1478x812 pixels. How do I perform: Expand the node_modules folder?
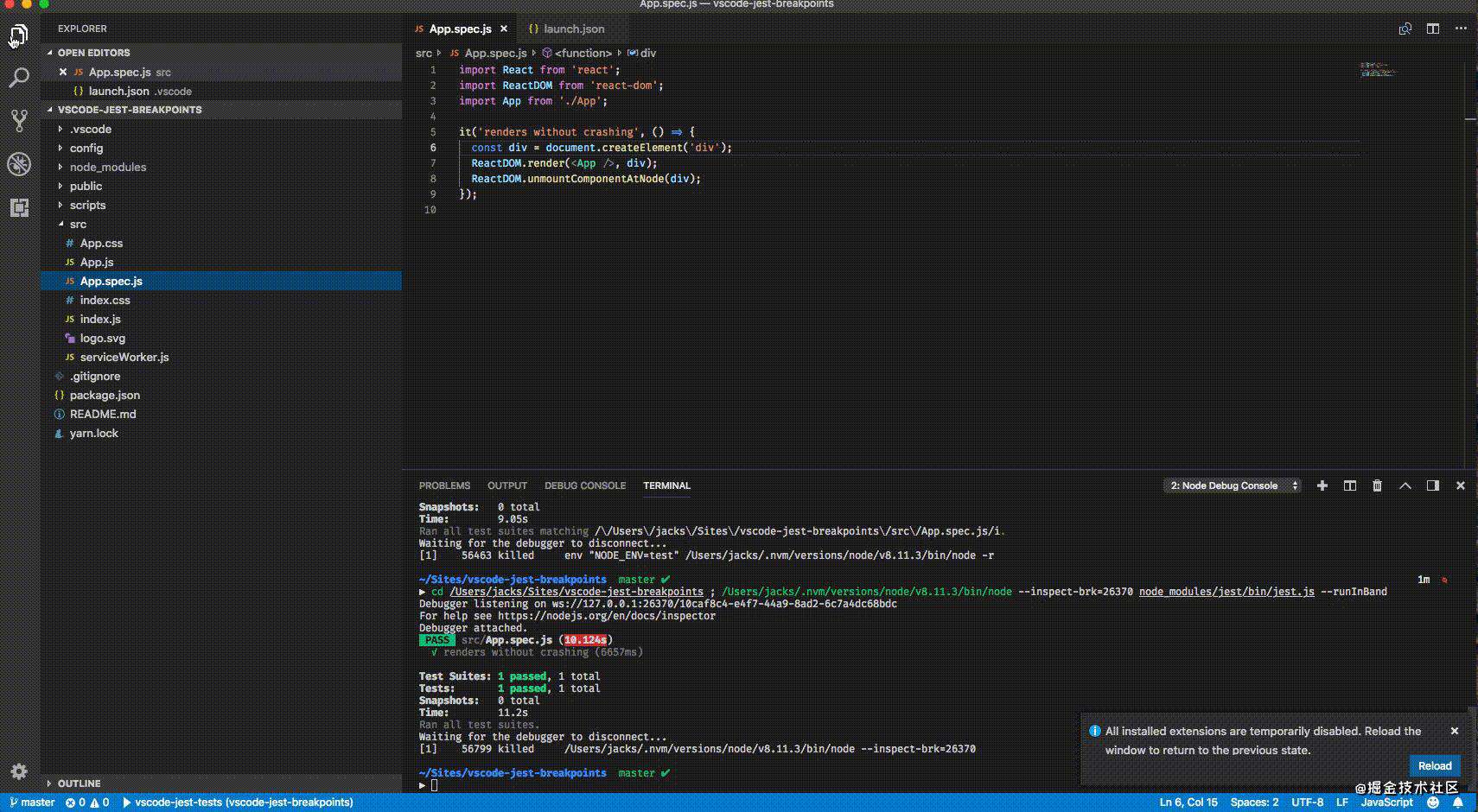coord(221,167)
